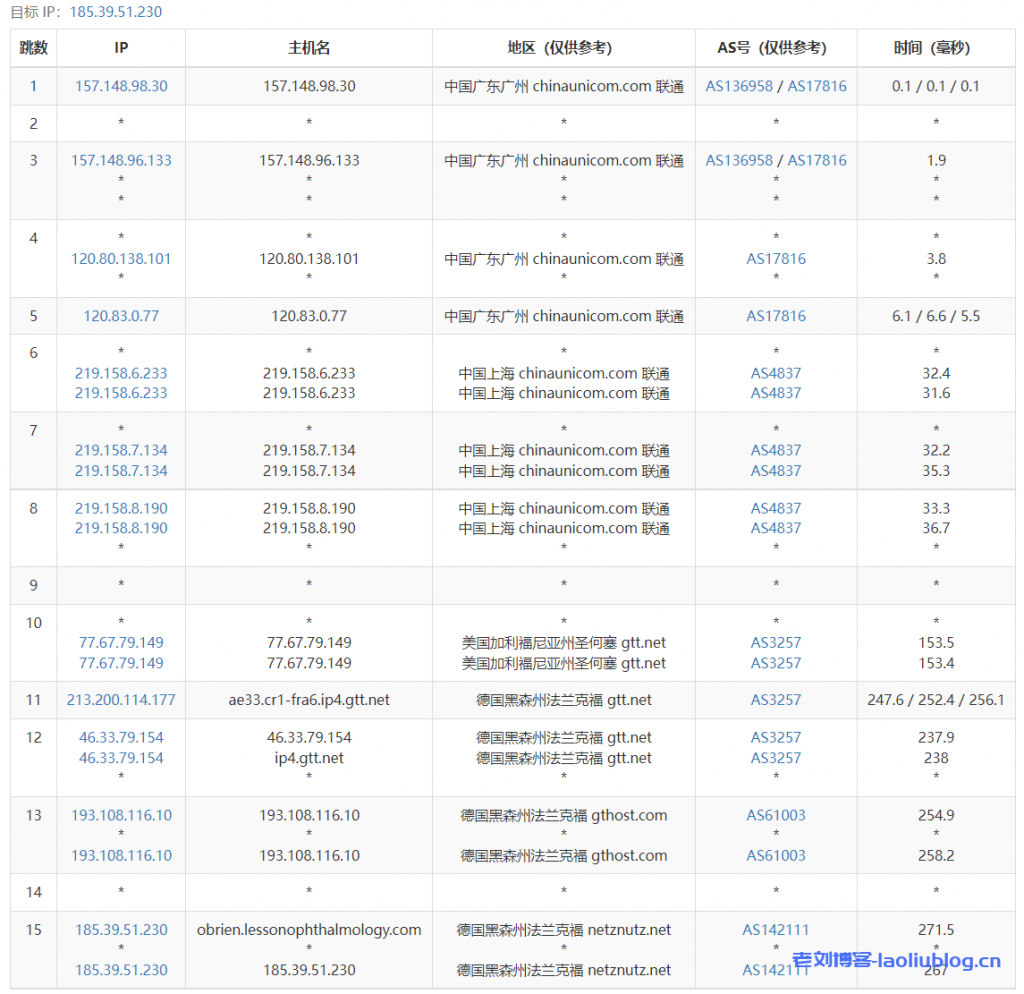The height and width of the screenshot is (994, 1024).
Task: Open the 157.148.98.30 IP link in hop 1
Action: coord(121,86)
